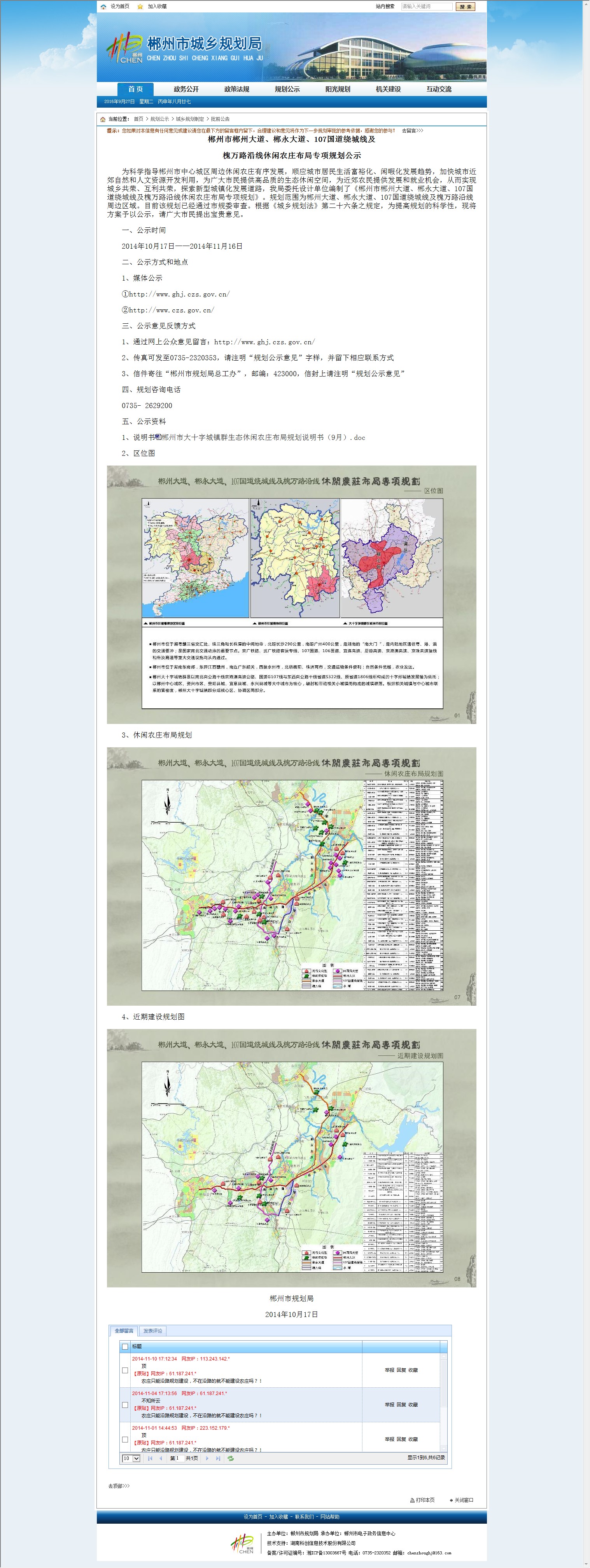Click 联系我们 in the footer bar
This screenshot has width=590, height=1568.
(304, 1516)
